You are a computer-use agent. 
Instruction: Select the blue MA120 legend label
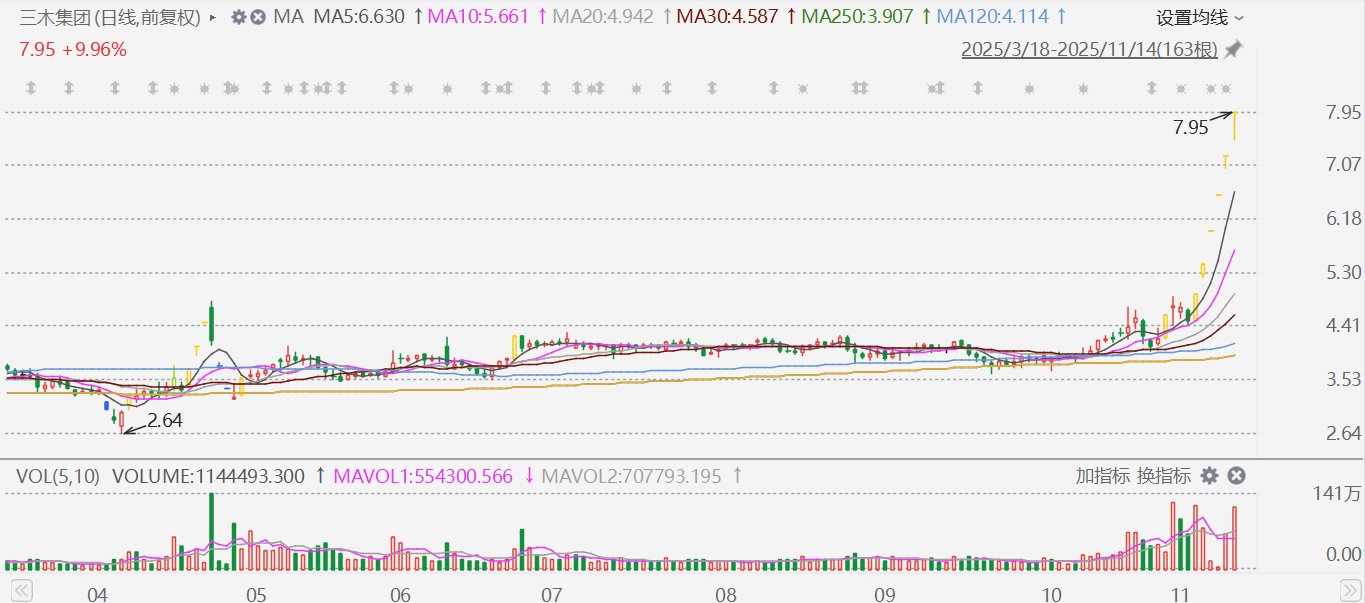coord(983,17)
